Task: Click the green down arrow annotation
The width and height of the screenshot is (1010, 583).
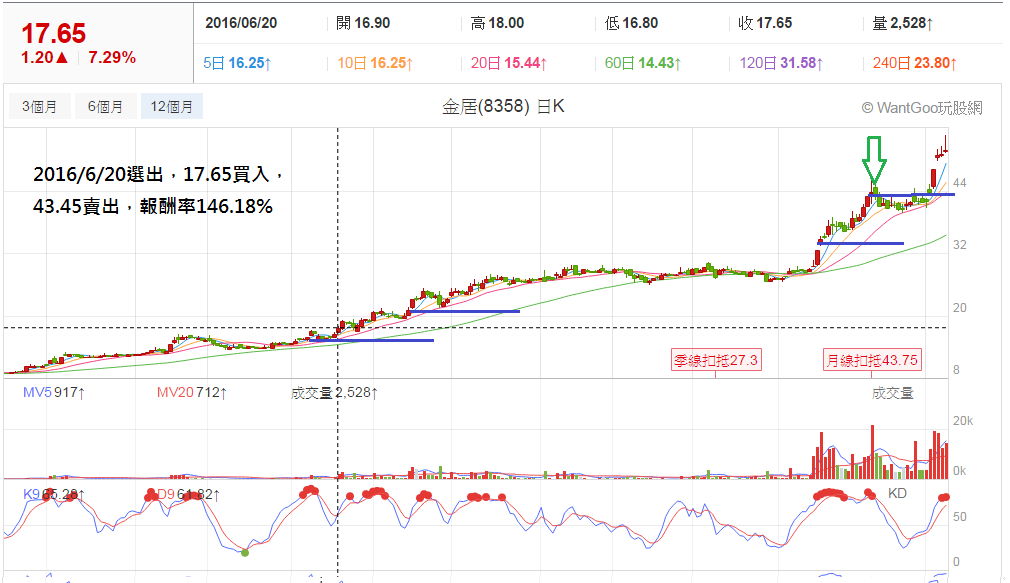Action: tap(874, 160)
